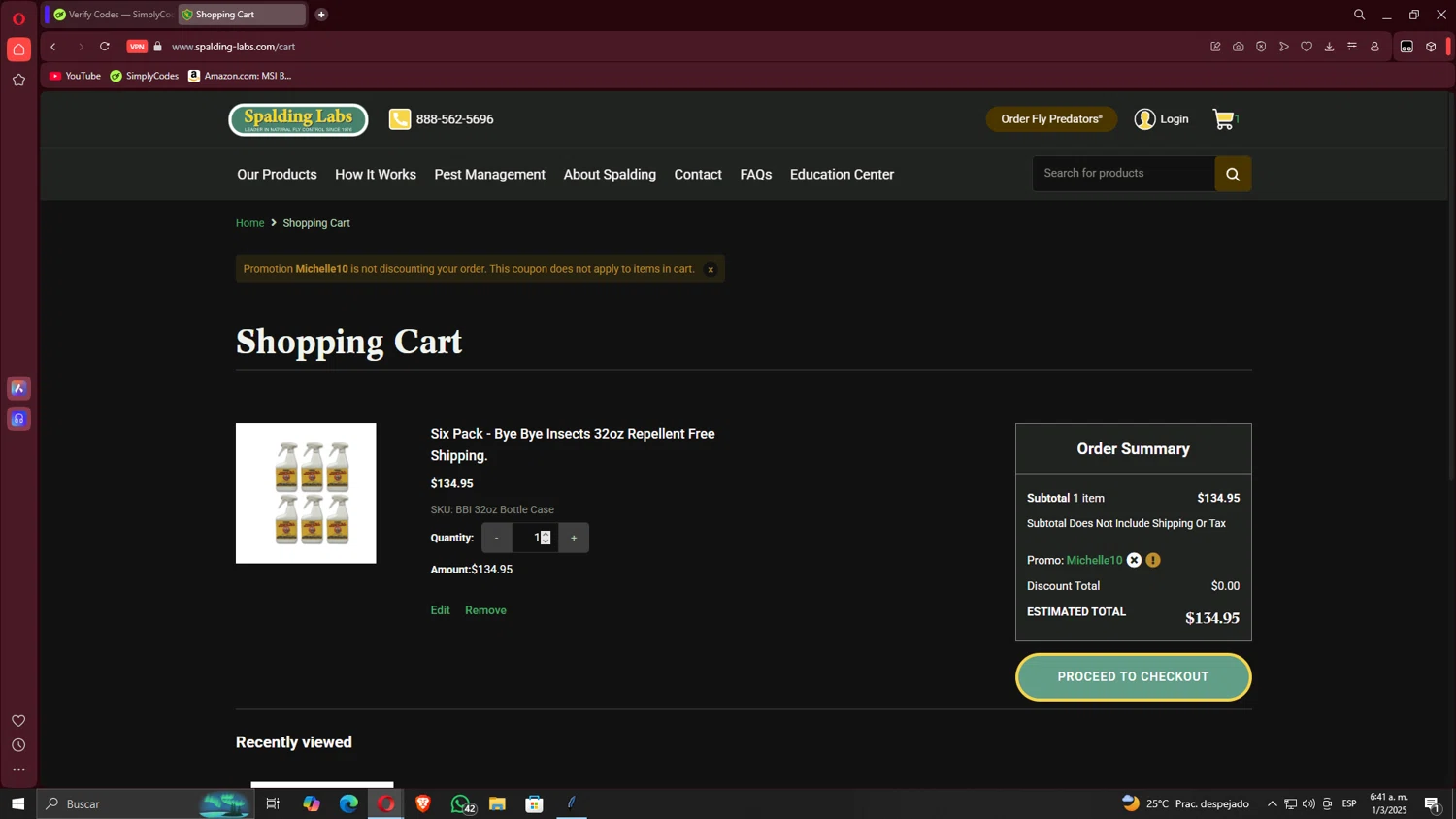Click the search tabs magnifier icon
This screenshot has width=1456, height=819.
click(x=1359, y=15)
